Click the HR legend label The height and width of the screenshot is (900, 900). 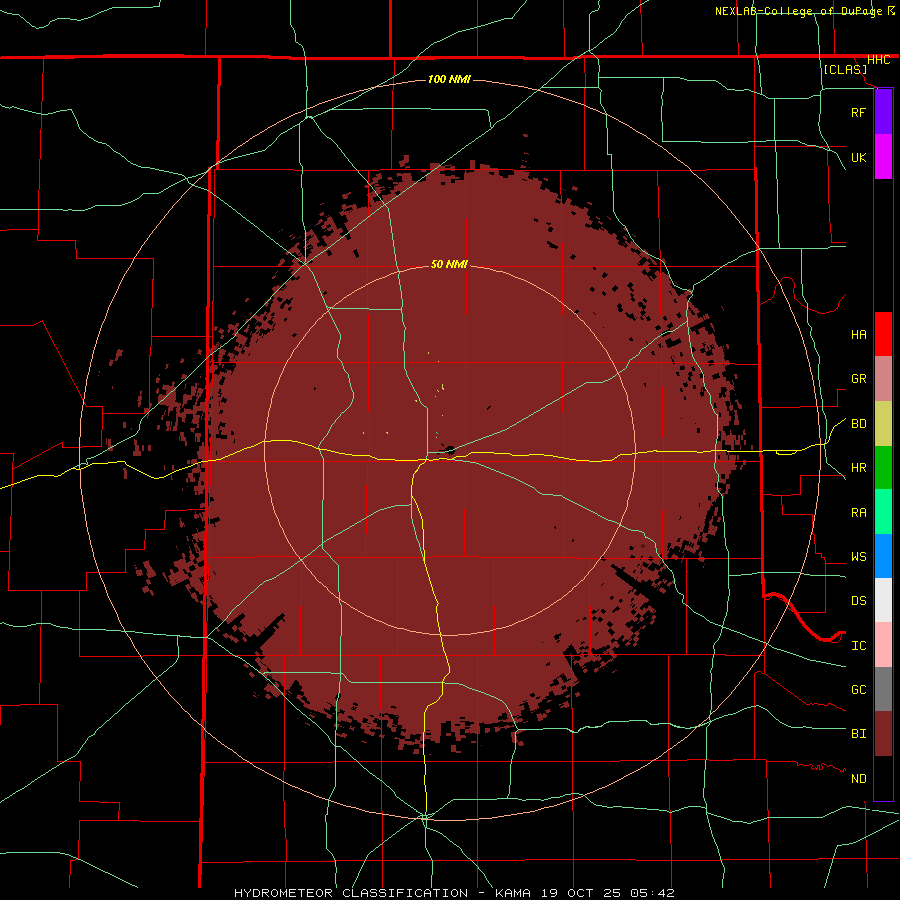pyautogui.click(x=858, y=468)
